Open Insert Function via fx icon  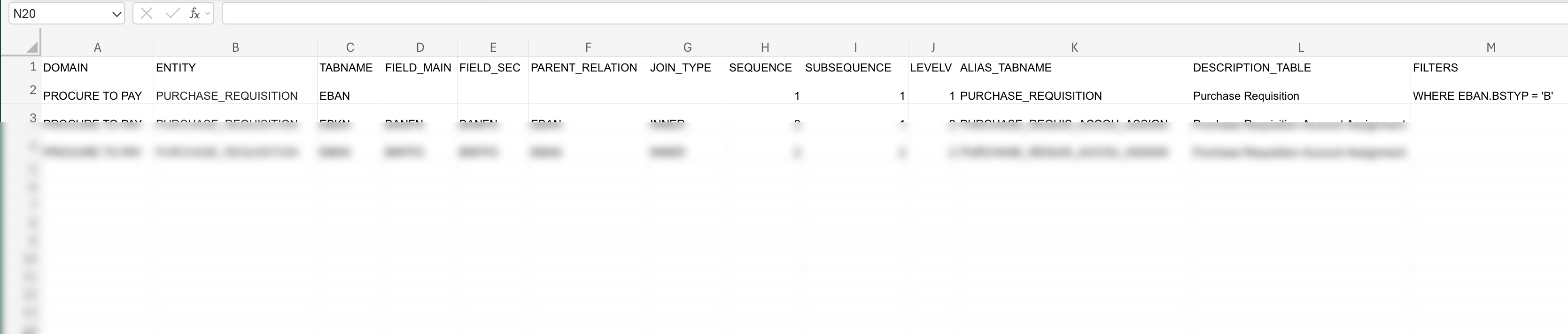[194, 14]
